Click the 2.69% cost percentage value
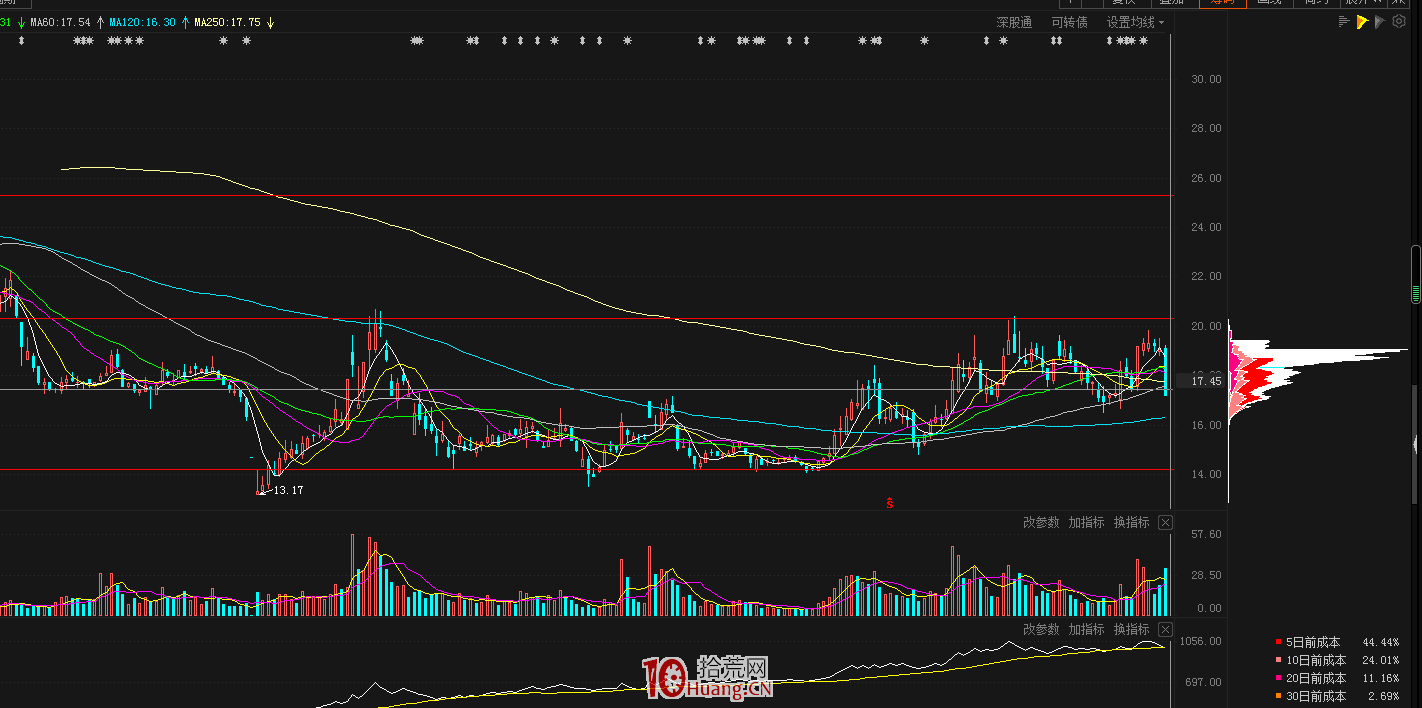This screenshot has height=708, width=1422. point(1384,697)
